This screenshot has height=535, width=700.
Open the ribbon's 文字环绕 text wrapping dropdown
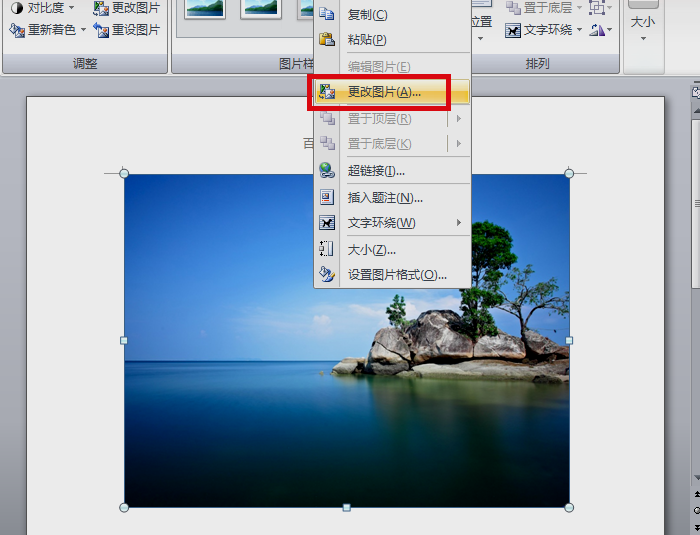tap(544, 30)
